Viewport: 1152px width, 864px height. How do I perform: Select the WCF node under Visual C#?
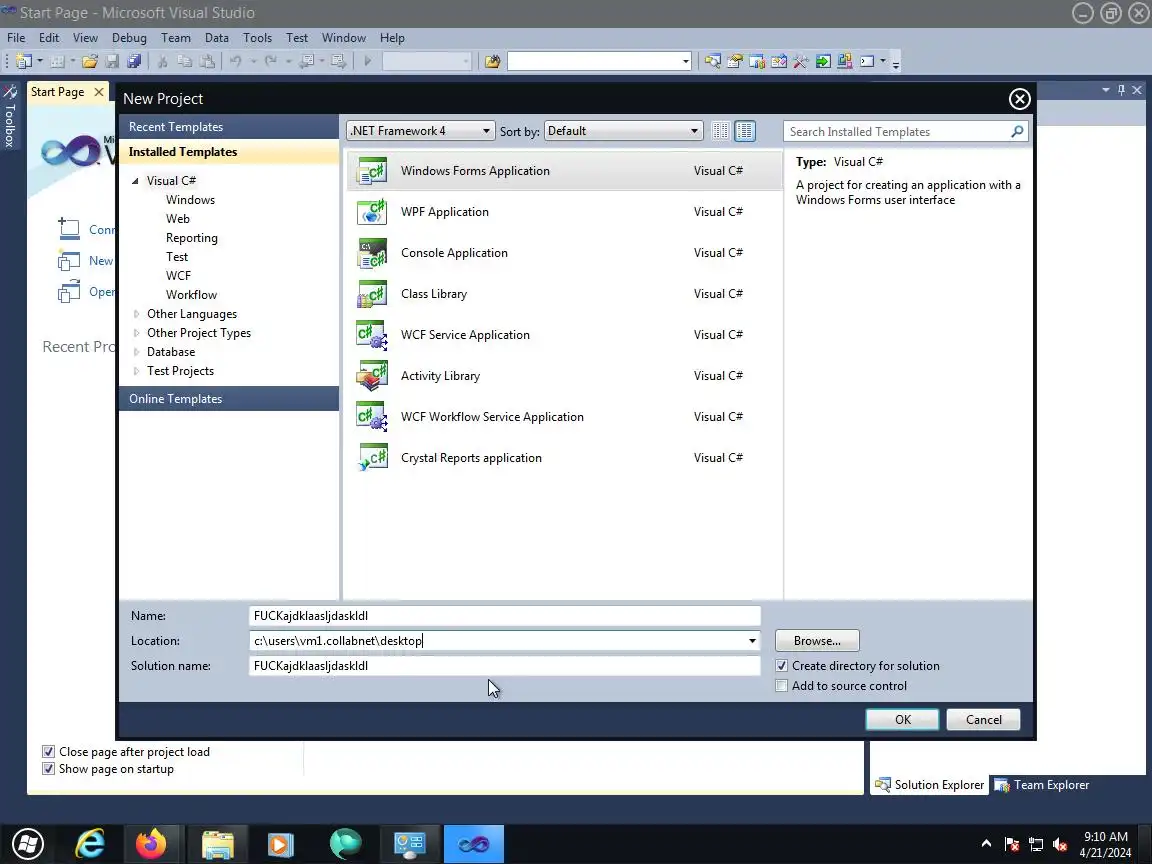tap(179, 276)
